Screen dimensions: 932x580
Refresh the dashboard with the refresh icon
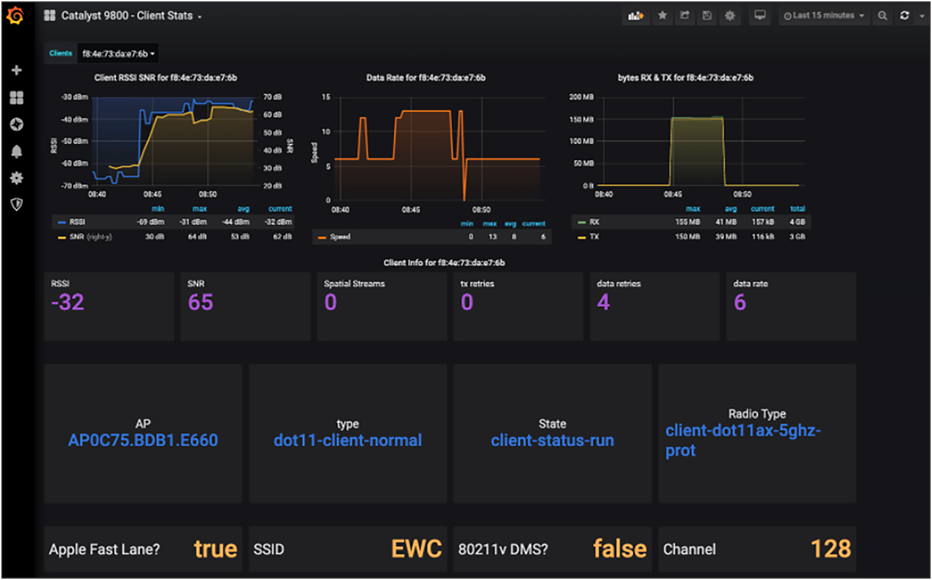pyautogui.click(x=904, y=16)
